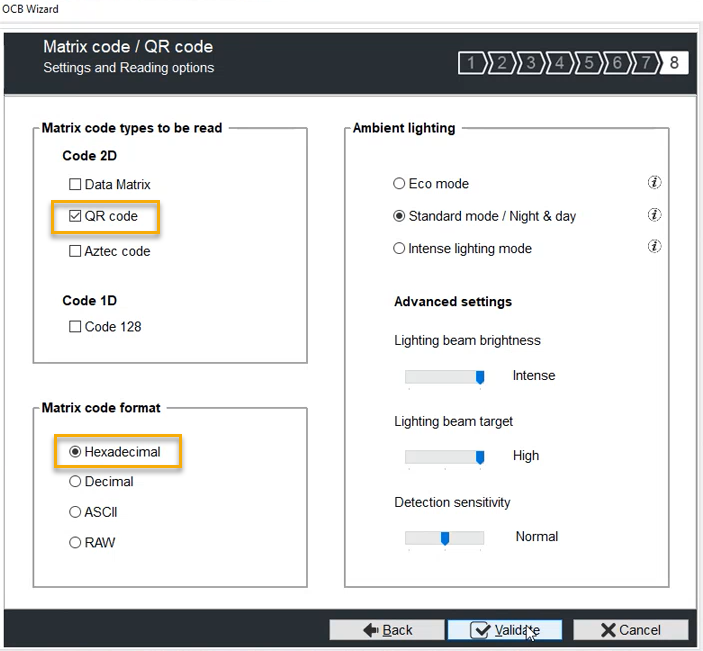Select Eco mode ambient lighting
The height and width of the screenshot is (651, 703).
[x=399, y=184]
